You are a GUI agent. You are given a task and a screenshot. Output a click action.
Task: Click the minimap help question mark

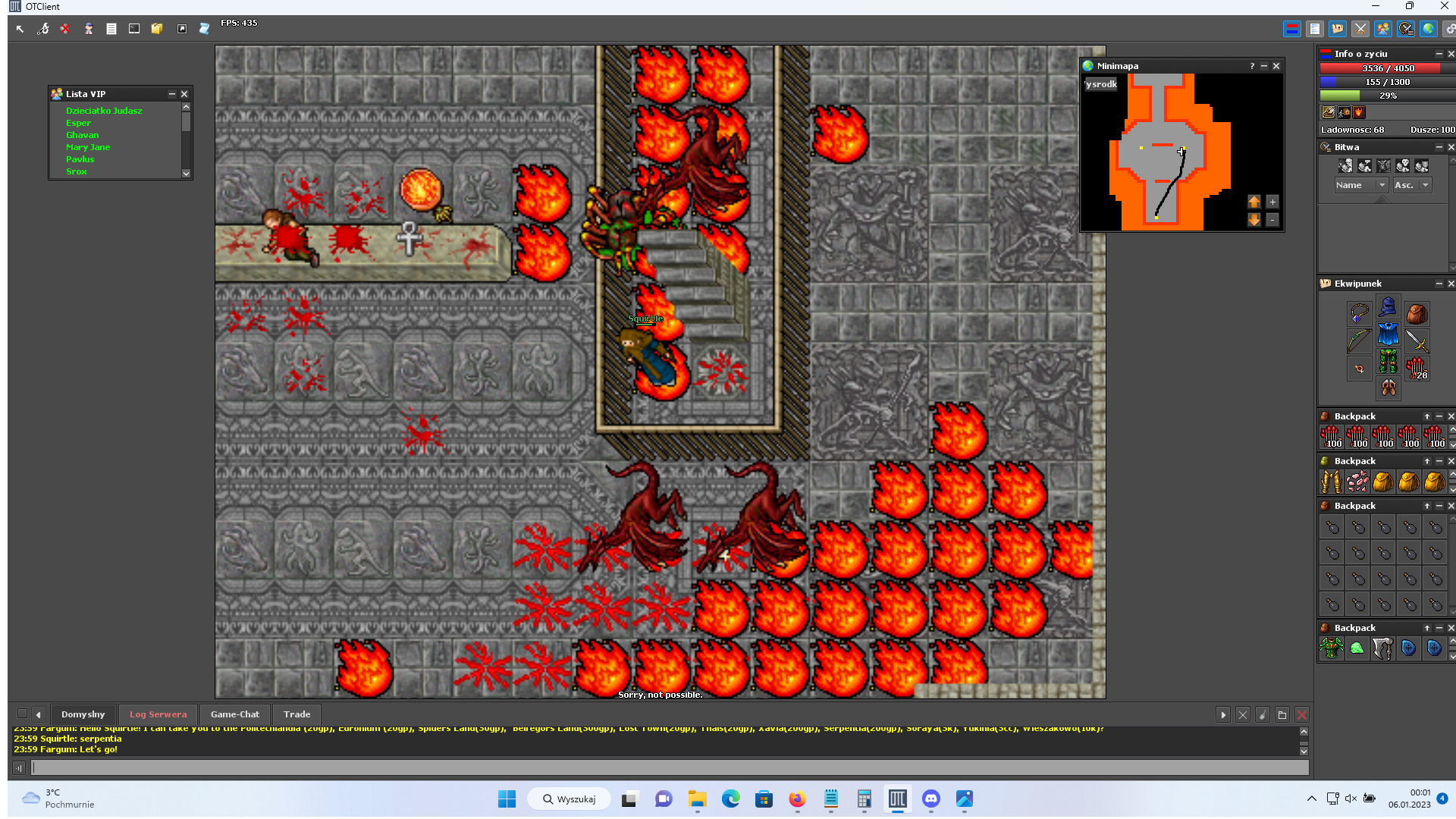coord(1252,66)
